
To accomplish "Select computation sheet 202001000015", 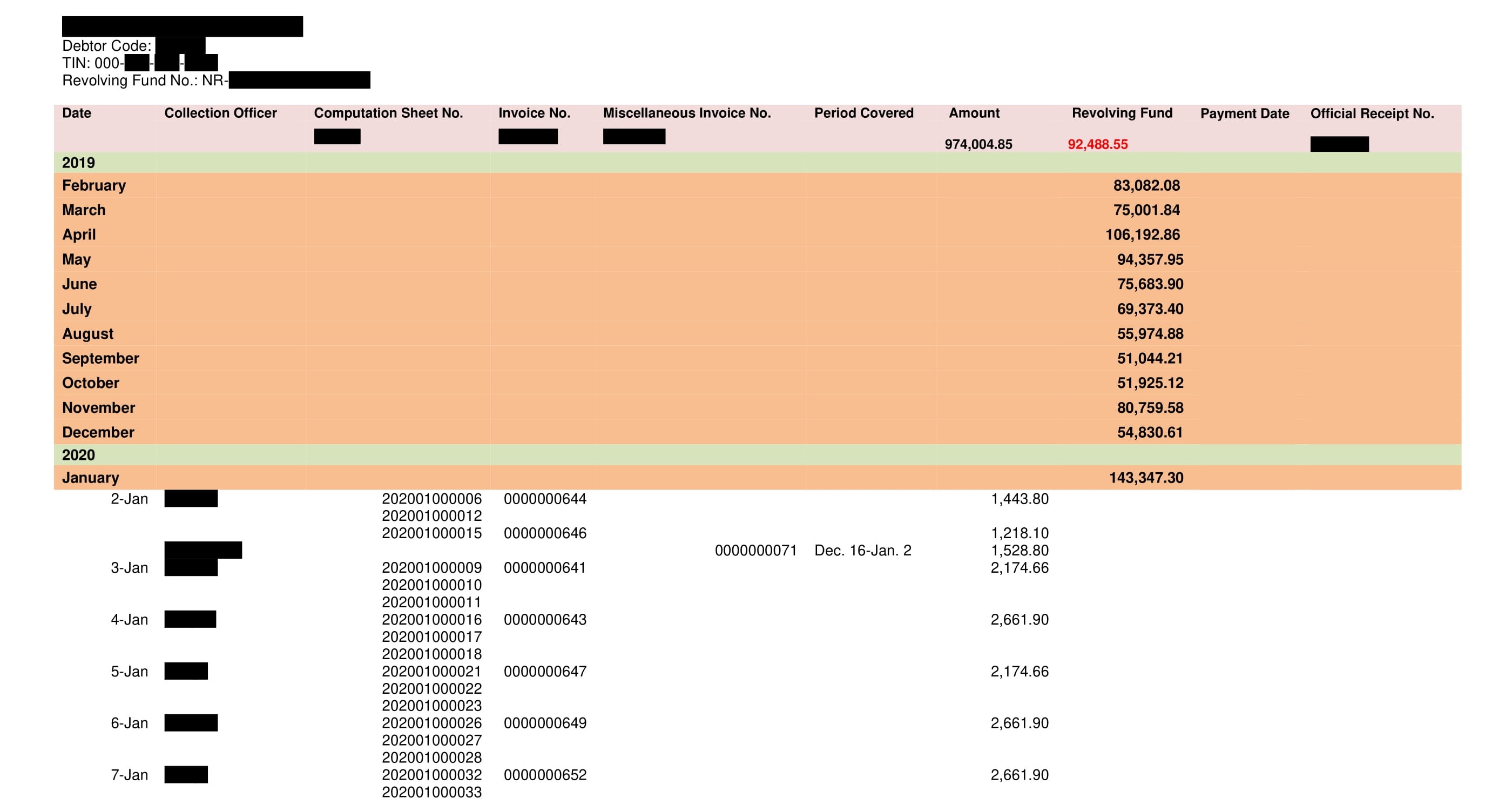I will [x=431, y=533].
